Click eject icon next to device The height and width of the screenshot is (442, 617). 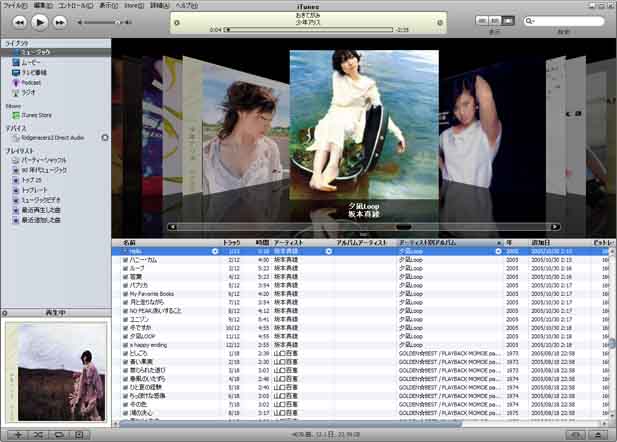click(105, 138)
